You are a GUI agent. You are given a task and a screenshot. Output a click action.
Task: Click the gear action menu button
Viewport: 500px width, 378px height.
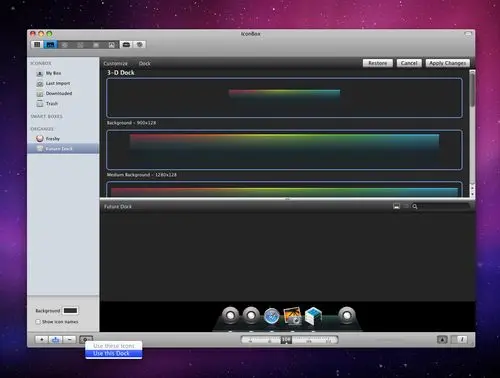(86, 339)
